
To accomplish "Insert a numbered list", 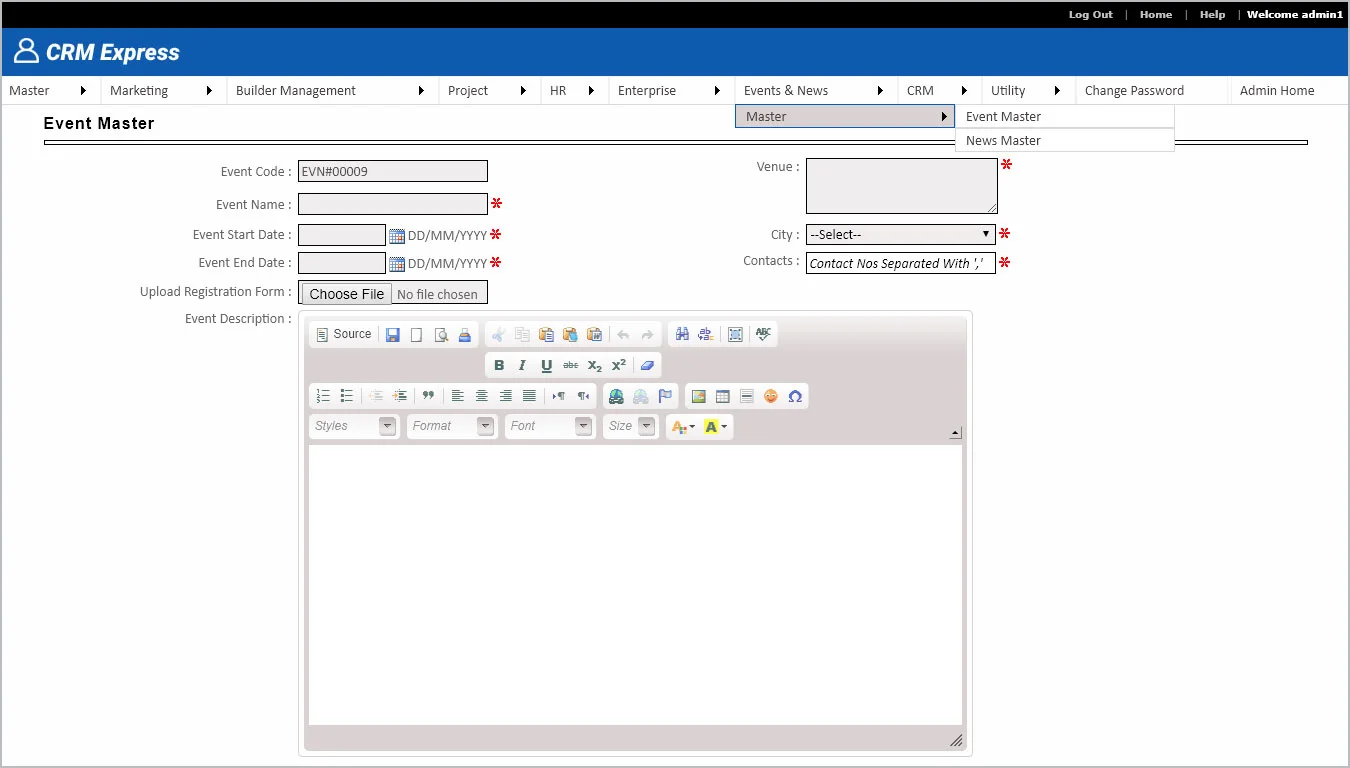I will click(323, 396).
